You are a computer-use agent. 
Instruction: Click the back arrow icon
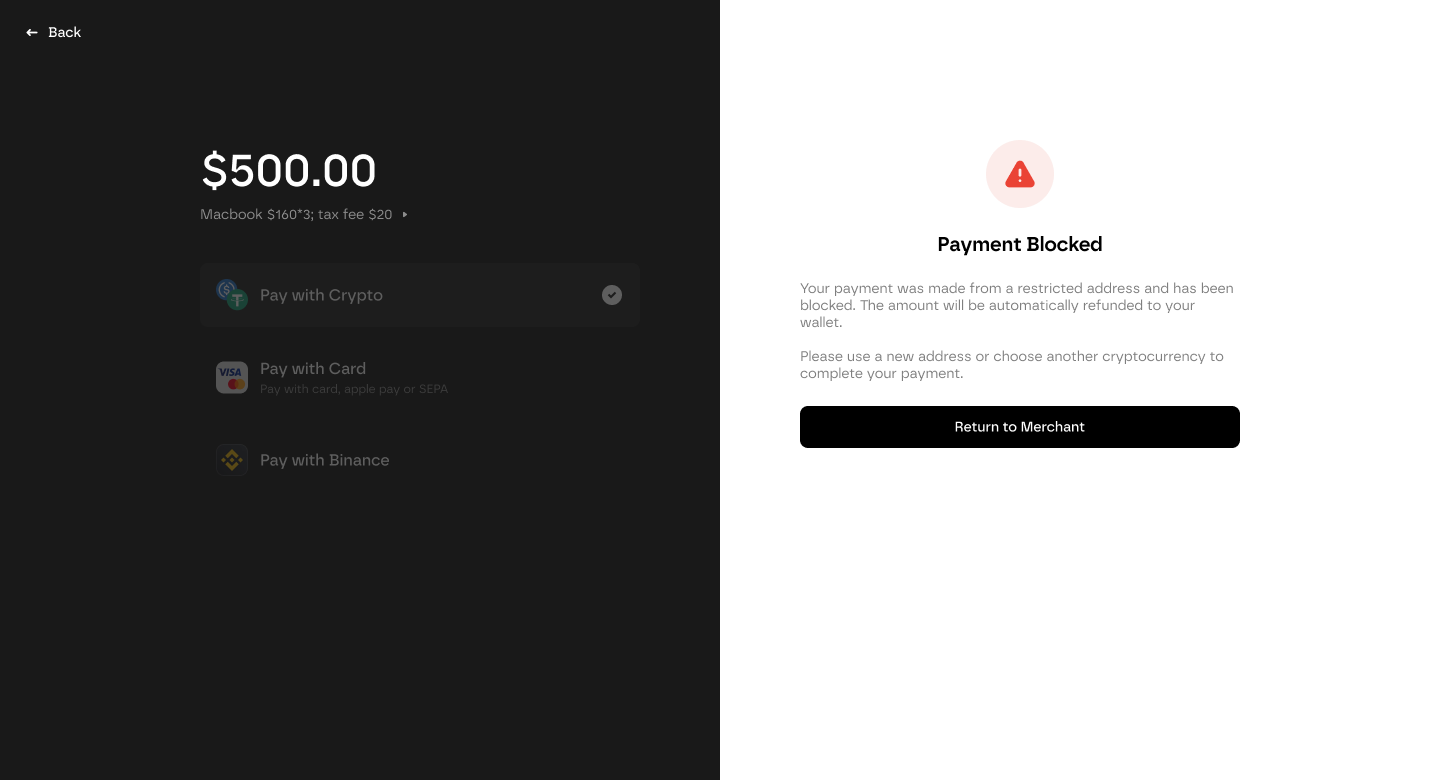(x=32, y=33)
